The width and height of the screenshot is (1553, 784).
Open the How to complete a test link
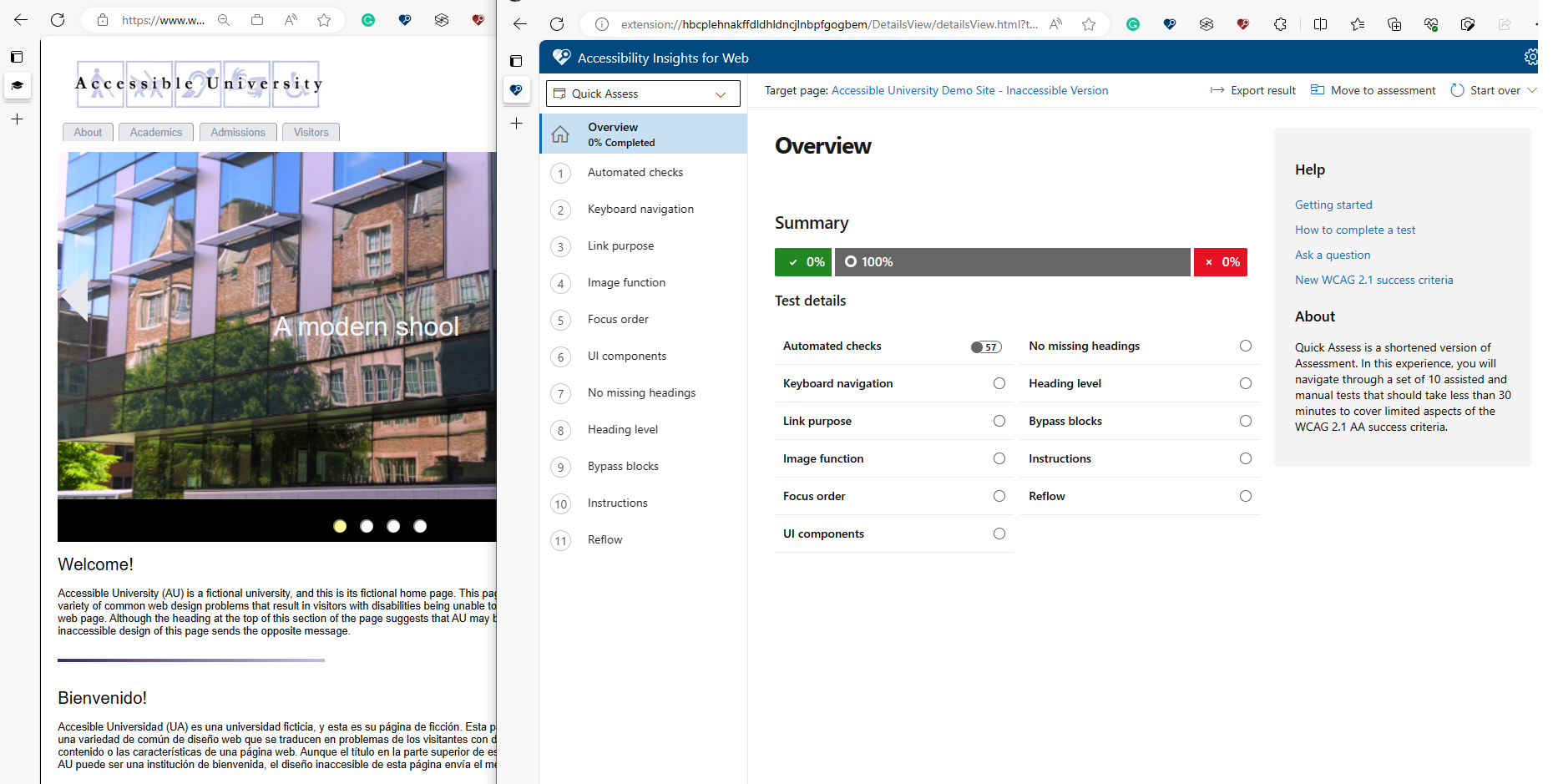[x=1355, y=230]
